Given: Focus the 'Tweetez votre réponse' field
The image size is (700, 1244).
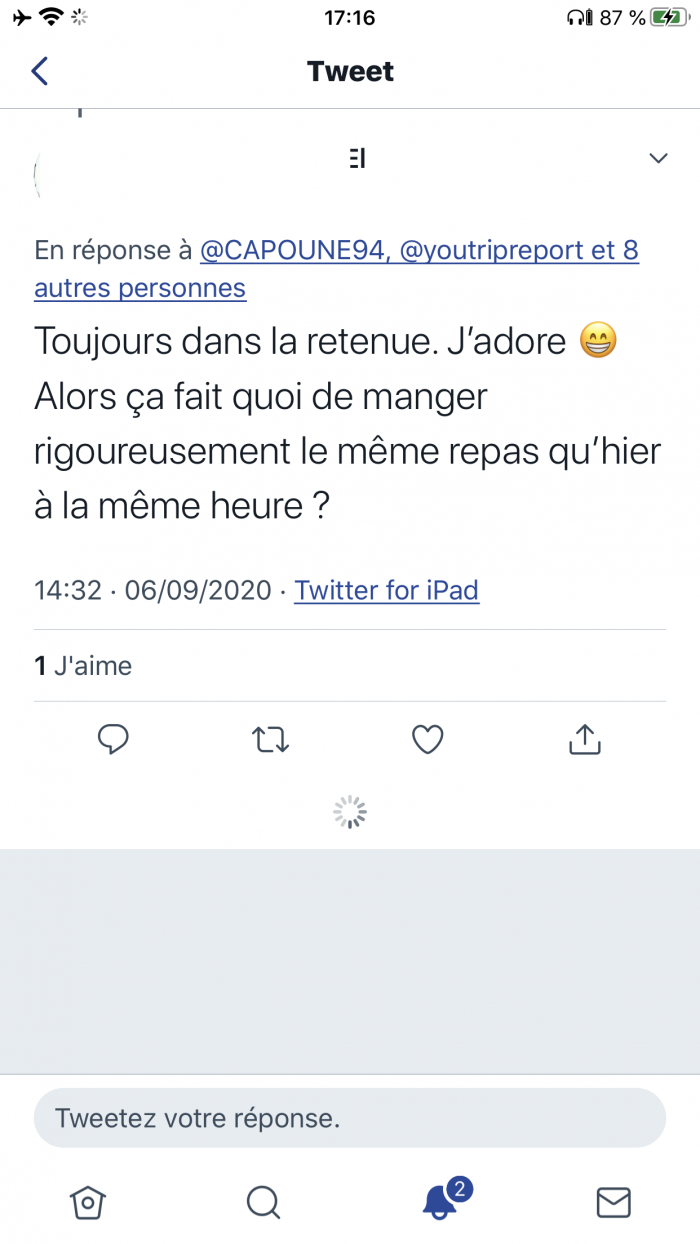Looking at the screenshot, I should pos(350,1117).
